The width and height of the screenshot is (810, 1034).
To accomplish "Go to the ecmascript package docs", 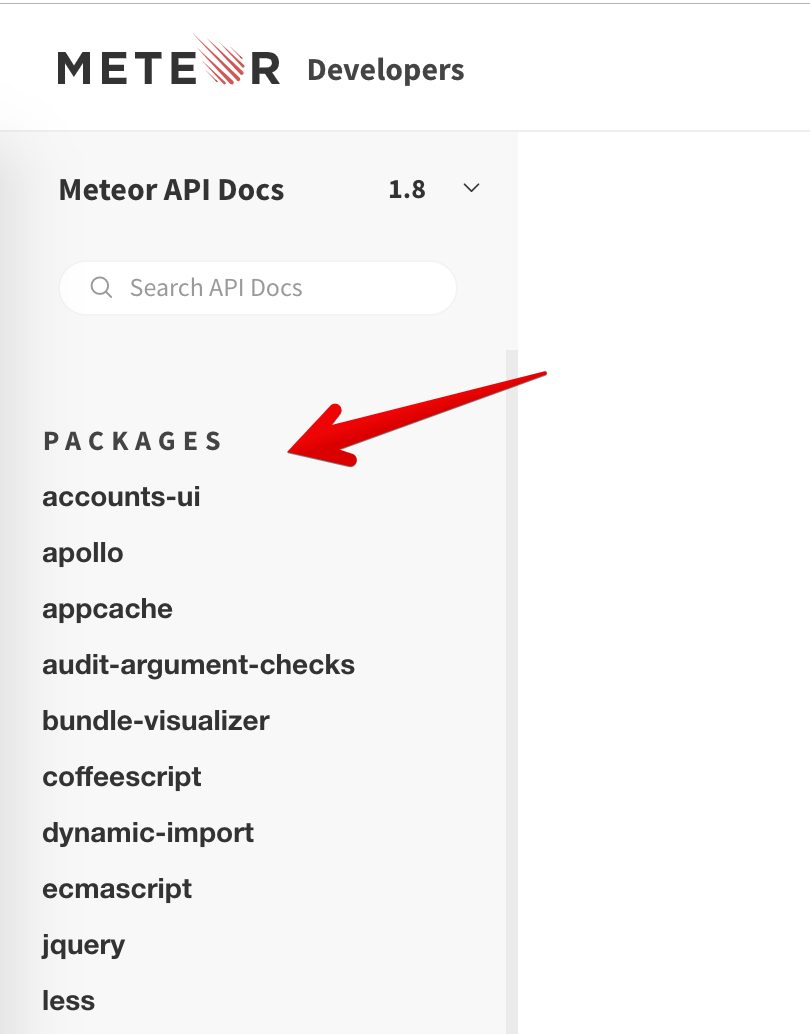I will pyautogui.click(x=117, y=889).
